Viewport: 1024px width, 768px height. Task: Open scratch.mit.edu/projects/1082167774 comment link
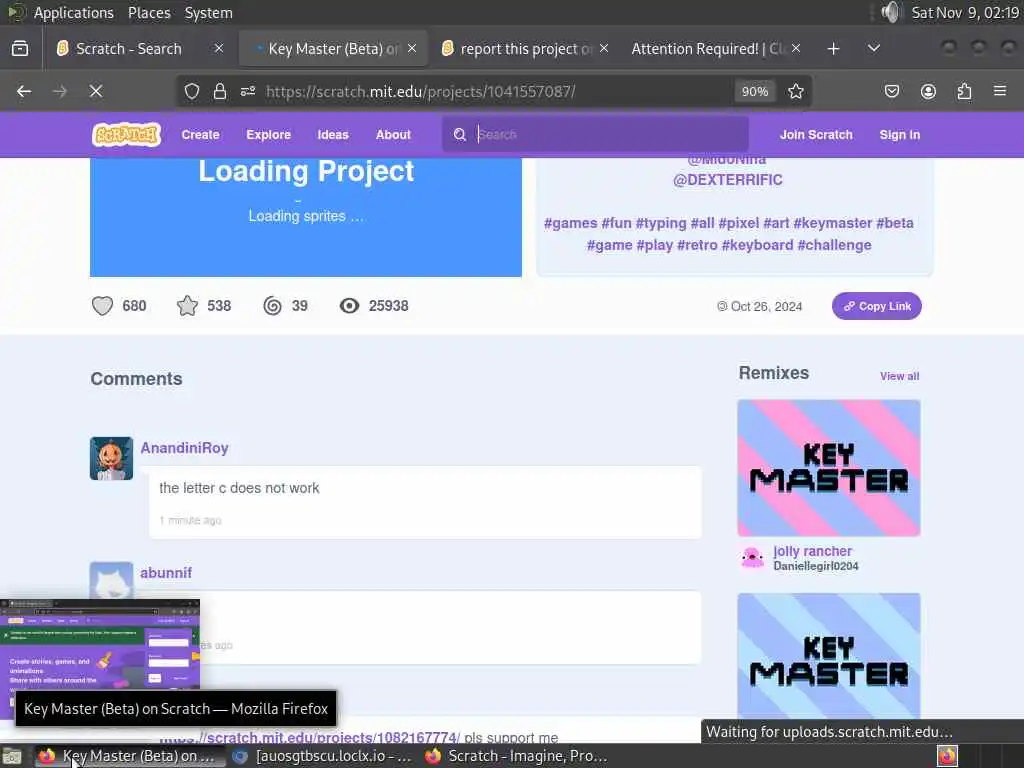click(x=310, y=737)
